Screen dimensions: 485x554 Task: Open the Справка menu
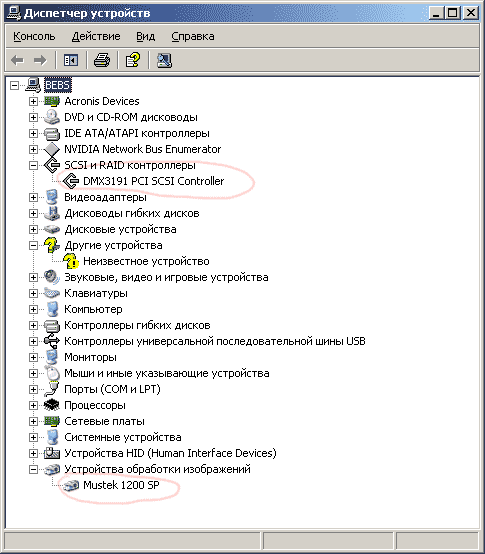tap(193, 36)
